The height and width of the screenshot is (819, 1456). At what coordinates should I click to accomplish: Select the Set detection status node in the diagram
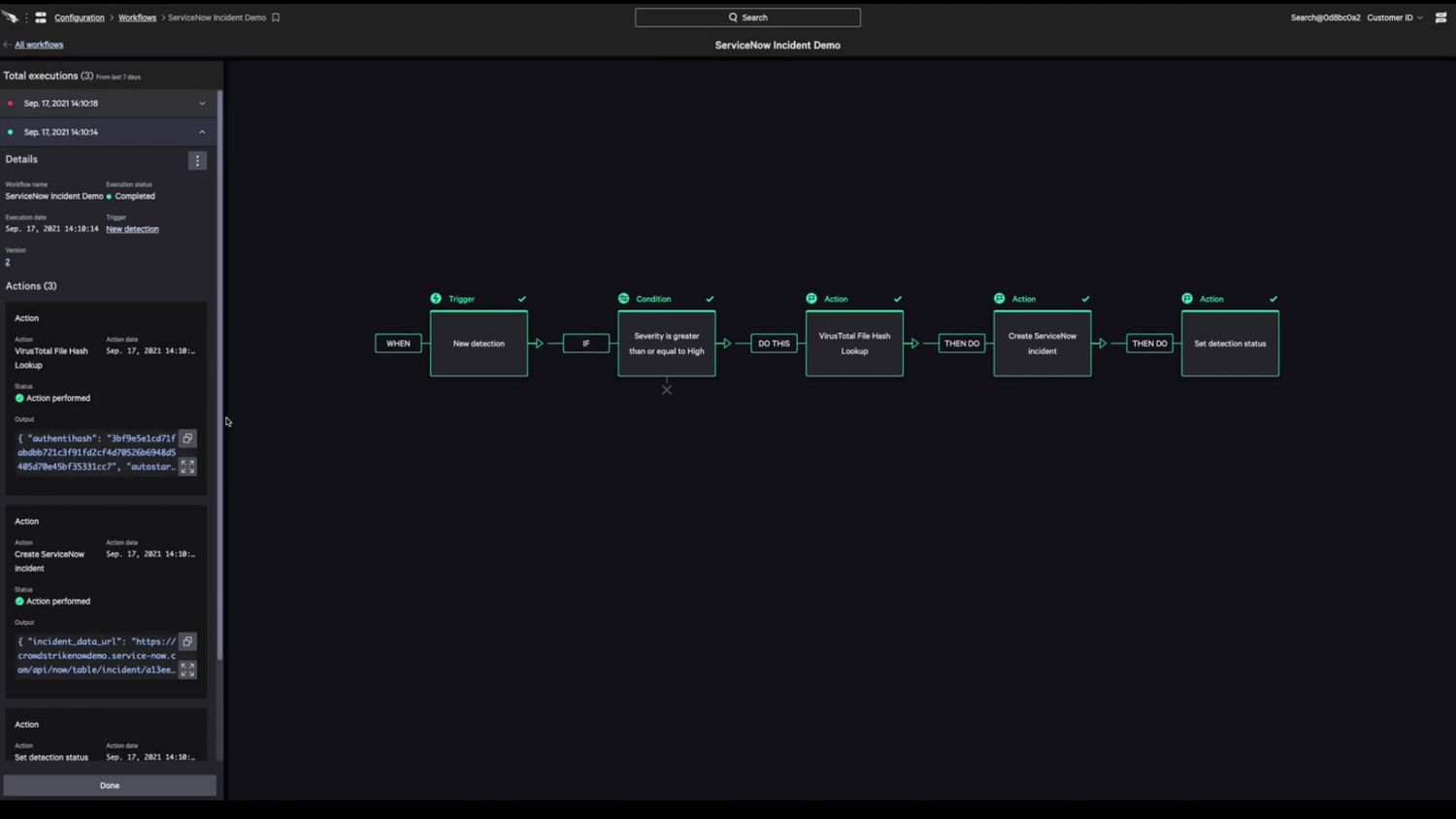tap(1230, 344)
